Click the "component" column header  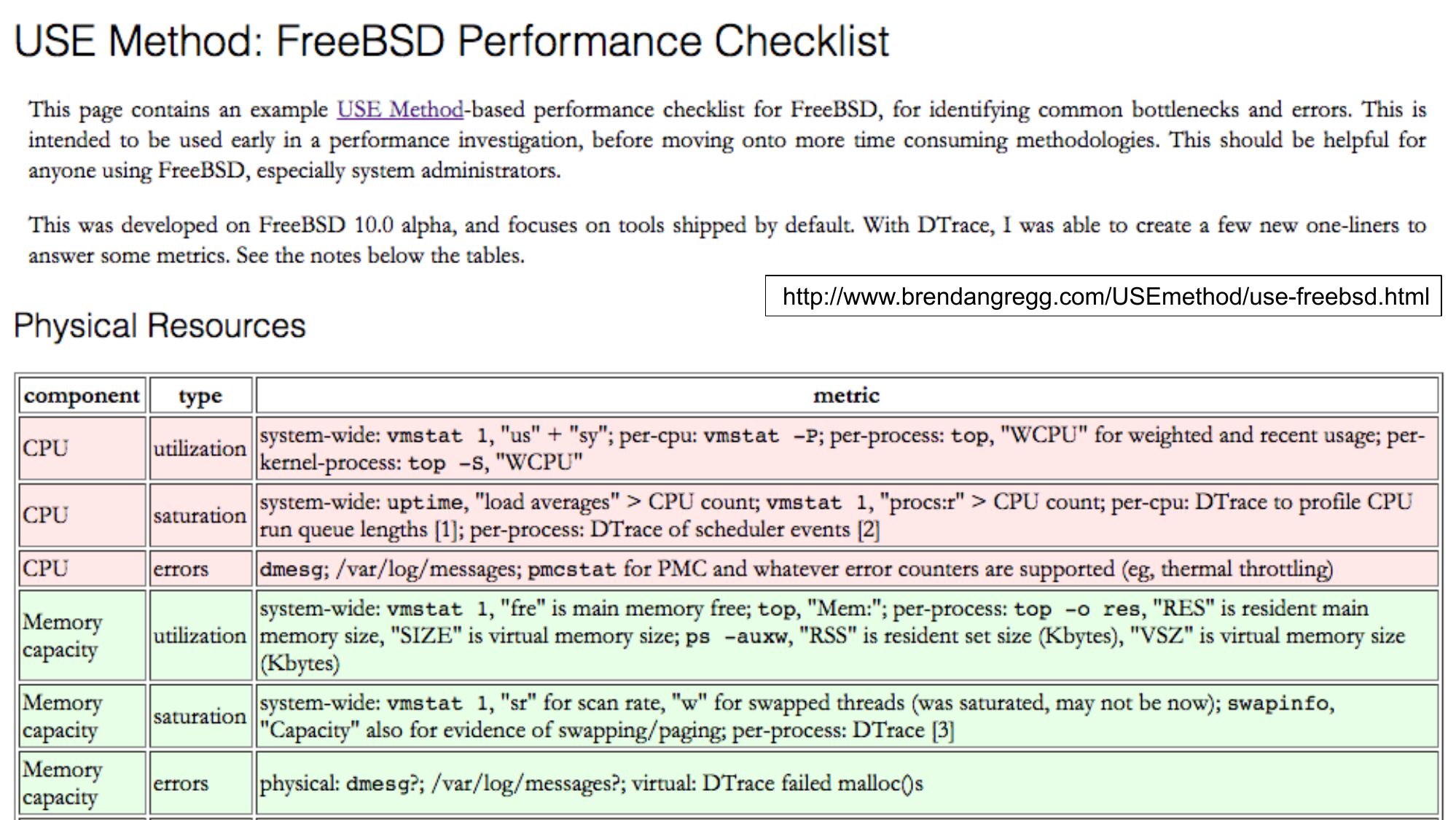[x=82, y=395]
